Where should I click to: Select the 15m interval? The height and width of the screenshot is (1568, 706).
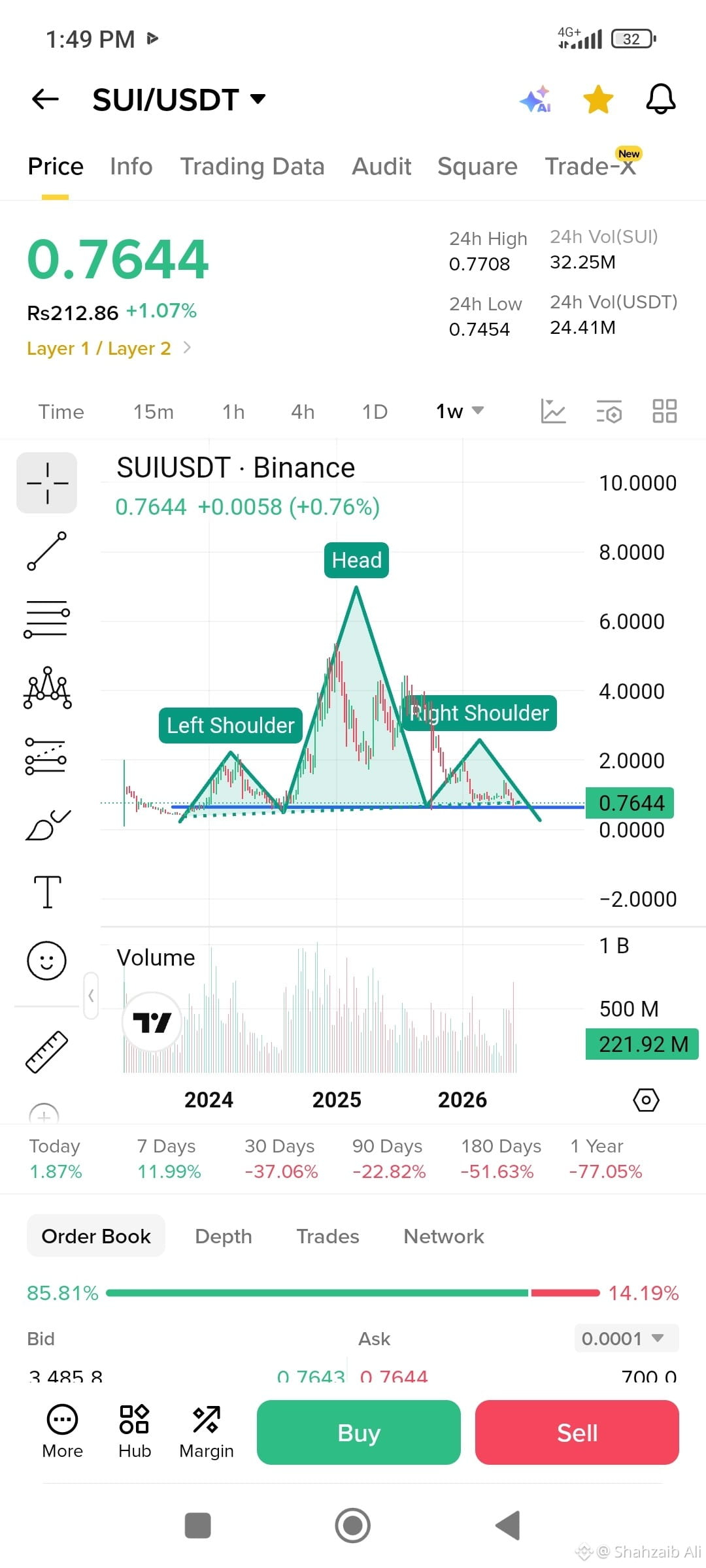(x=154, y=412)
